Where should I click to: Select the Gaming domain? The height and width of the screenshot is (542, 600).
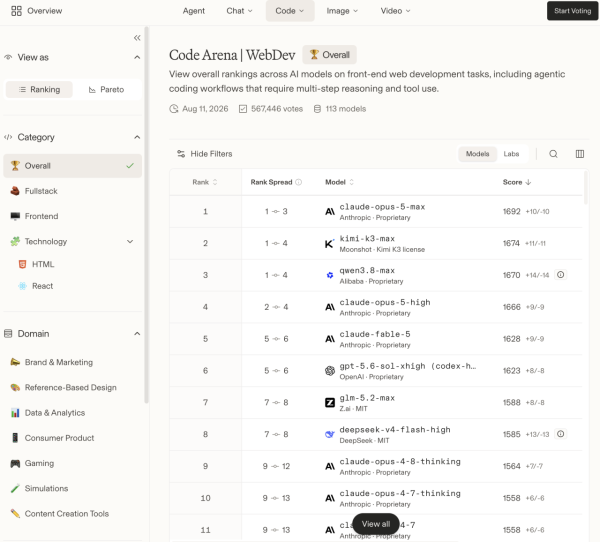pos(73,464)
